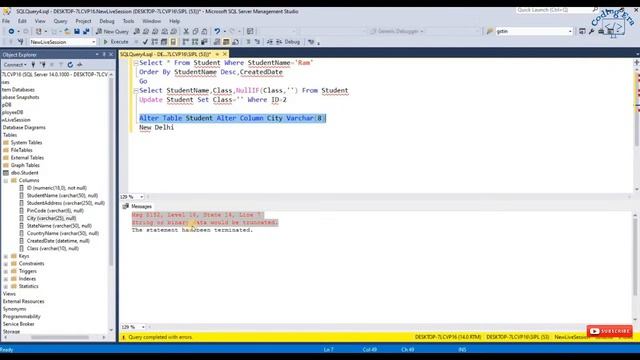Parse the query with the checkmark icon
This screenshot has height=360, width=640.
click(x=145, y=42)
